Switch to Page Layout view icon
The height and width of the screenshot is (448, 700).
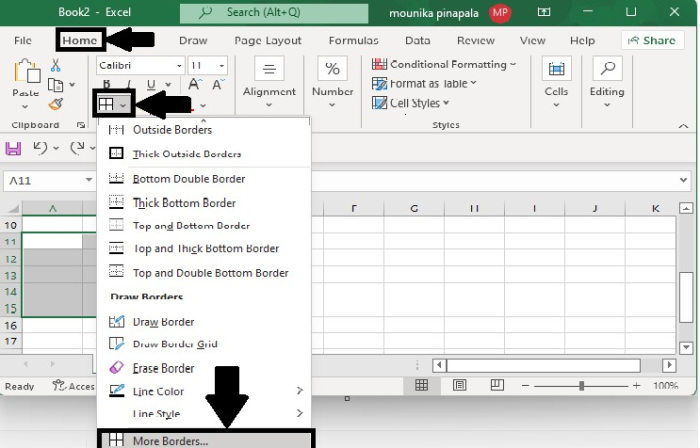click(x=459, y=385)
